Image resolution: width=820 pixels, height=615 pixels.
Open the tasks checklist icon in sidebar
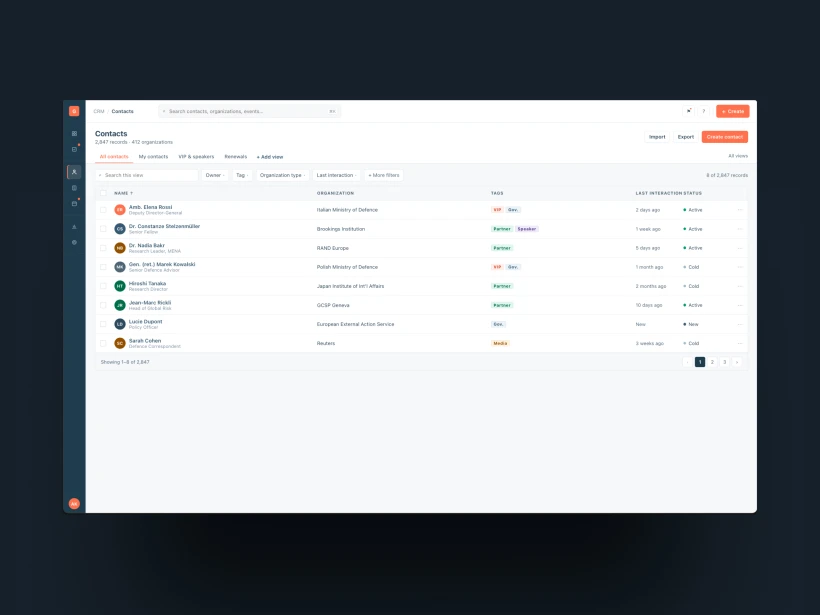click(x=74, y=150)
